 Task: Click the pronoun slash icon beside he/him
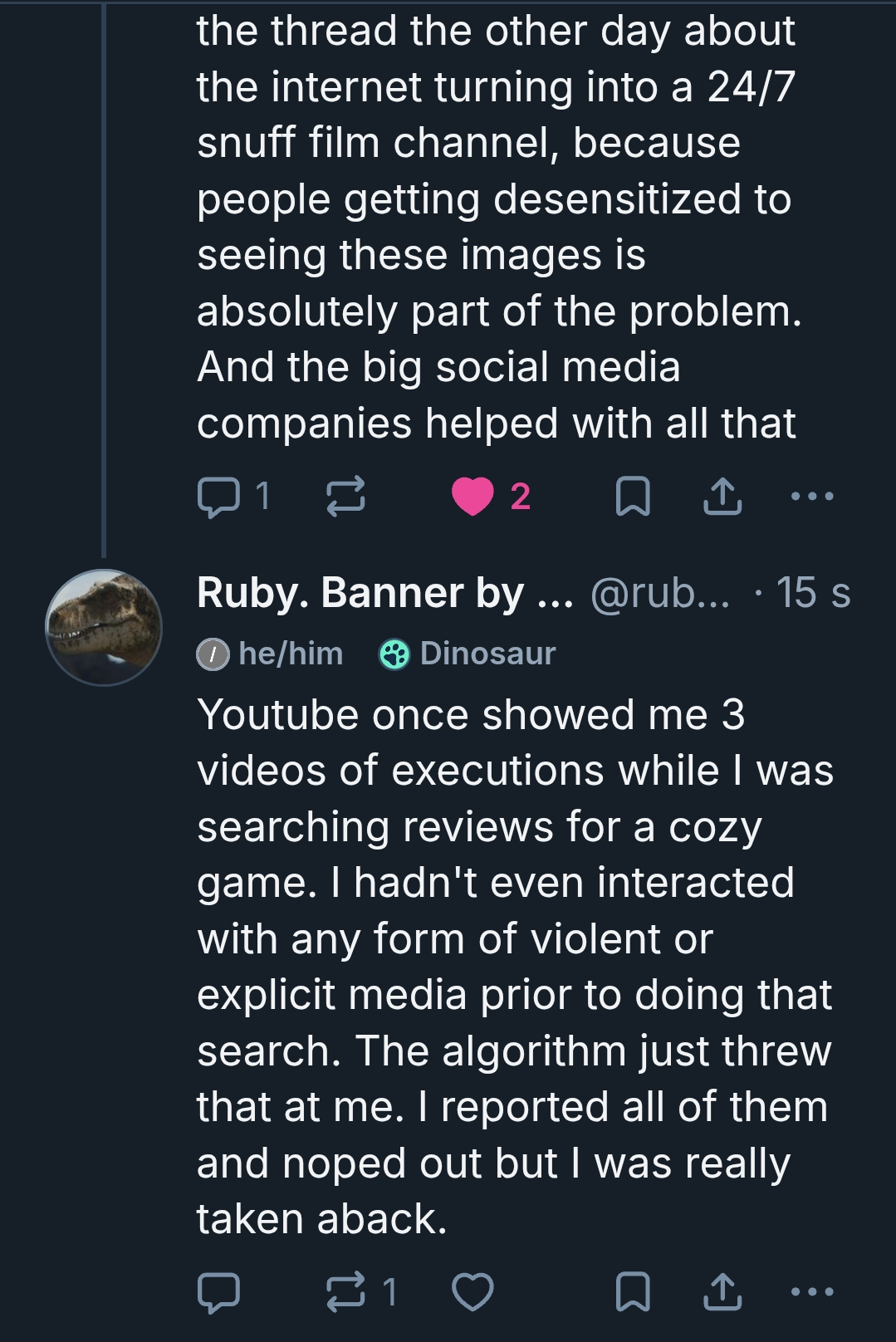(213, 654)
